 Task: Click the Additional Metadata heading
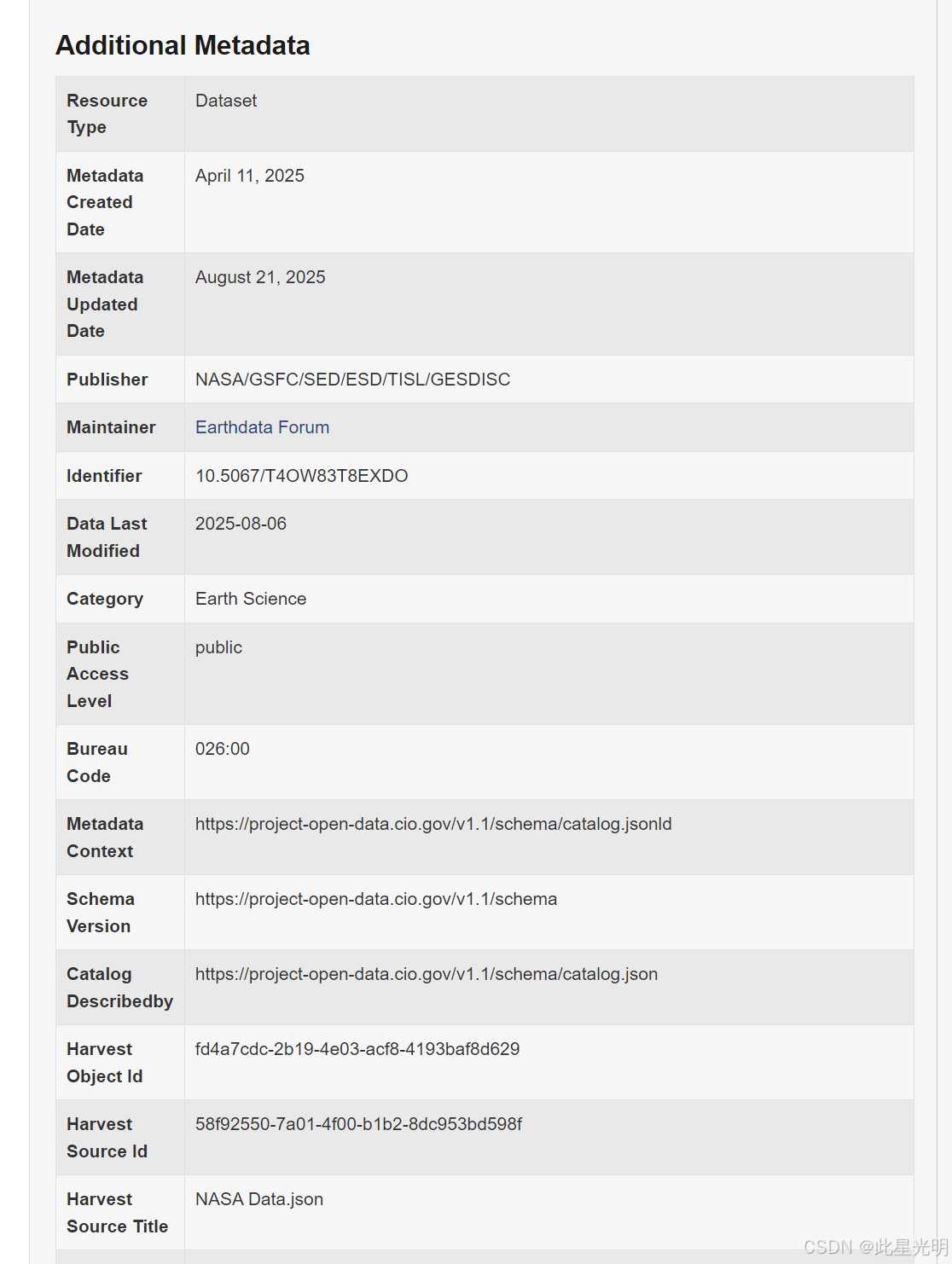[183, 45]
